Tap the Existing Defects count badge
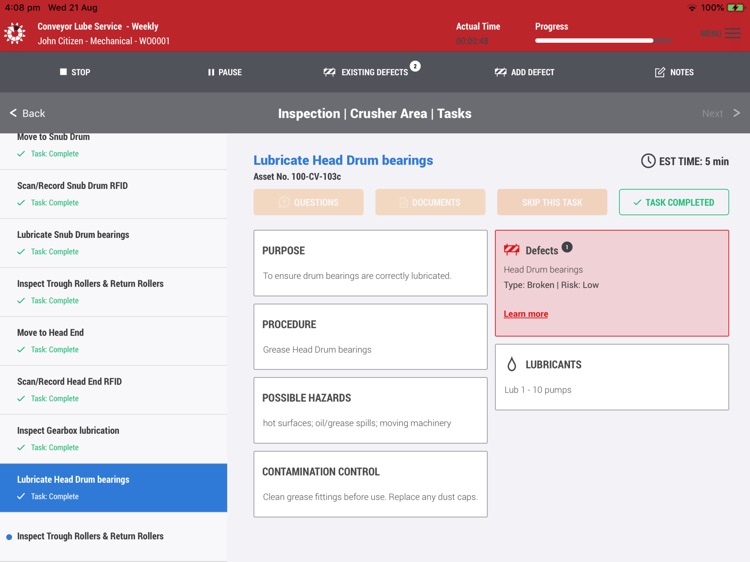Screen dimensions: 750x562 coord(415,66)
